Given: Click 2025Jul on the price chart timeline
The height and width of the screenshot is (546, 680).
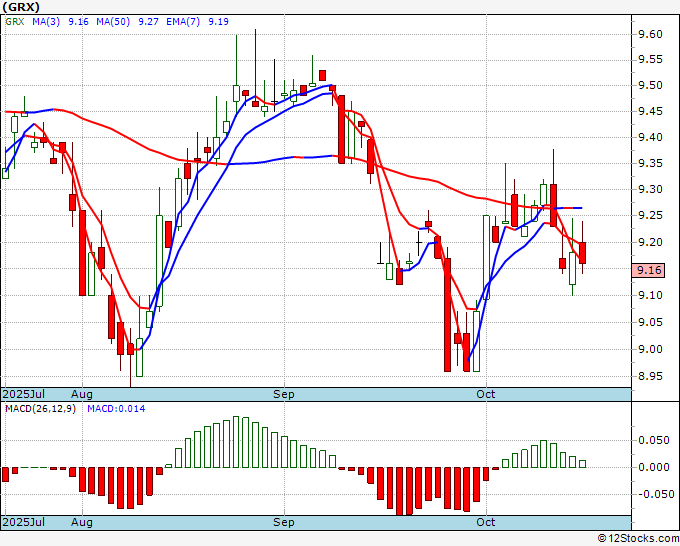Looking at the screenshot, I should 24,394.
